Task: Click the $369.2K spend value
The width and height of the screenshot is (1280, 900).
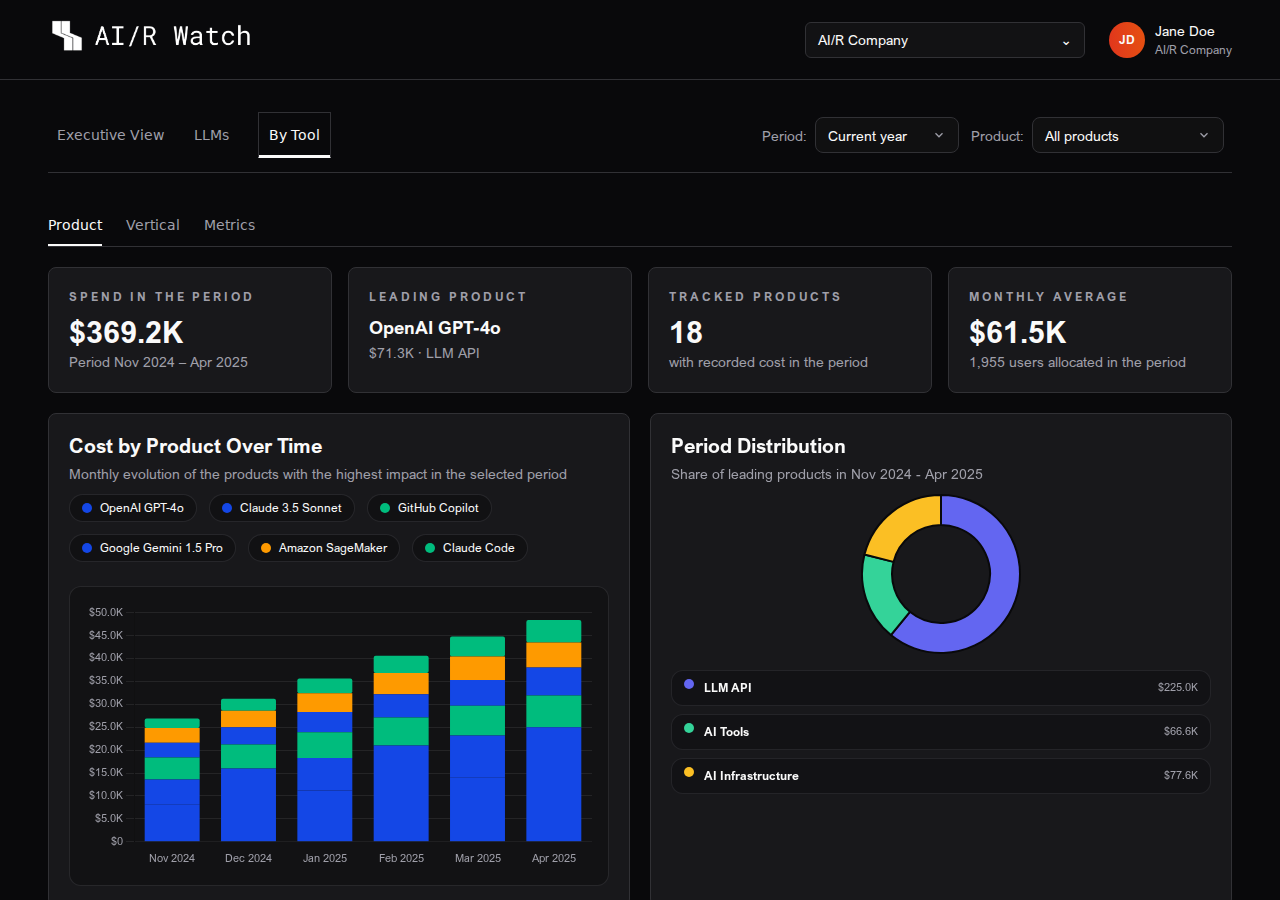Action: [x=126, y=332]
